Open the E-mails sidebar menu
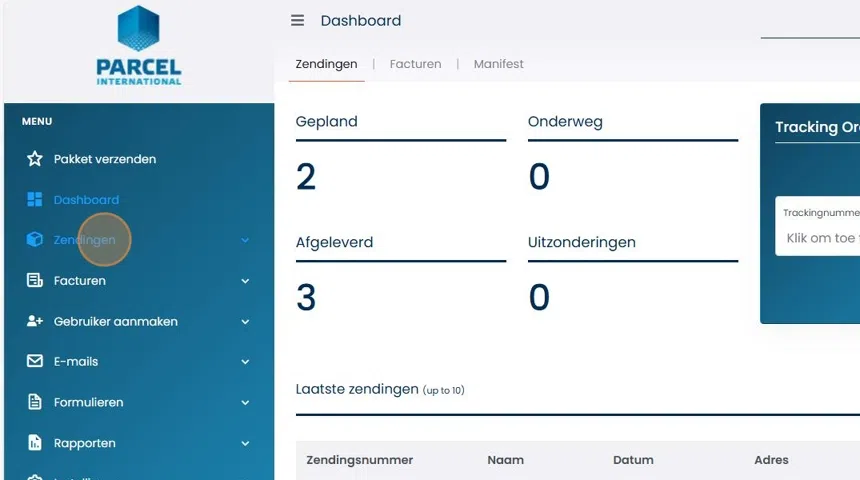 [x=76, y=362]
